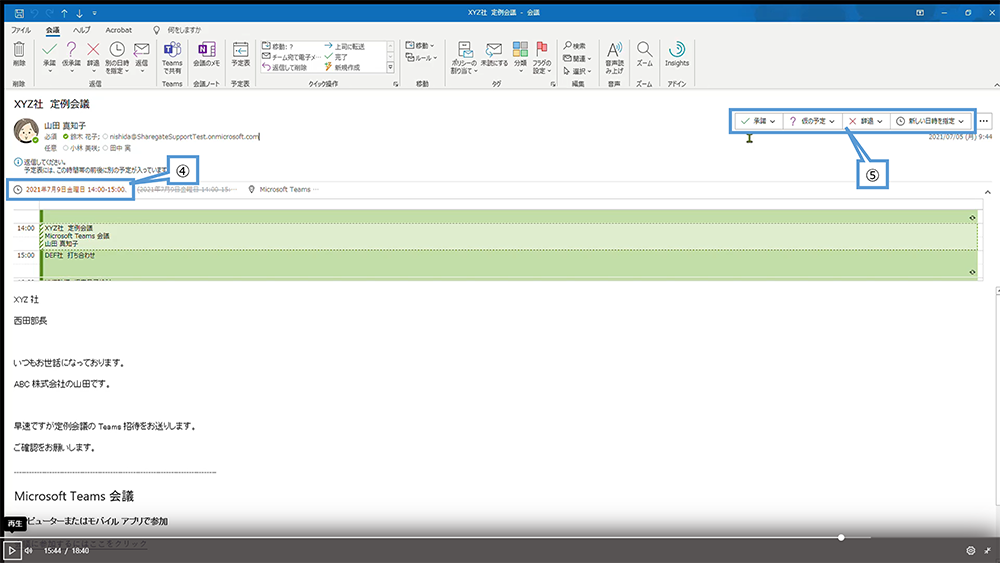The width and height of the screenshot is (1000, 563).
Task: Select the チーム宛て電子メール quick step
Action: click(291, 57)
